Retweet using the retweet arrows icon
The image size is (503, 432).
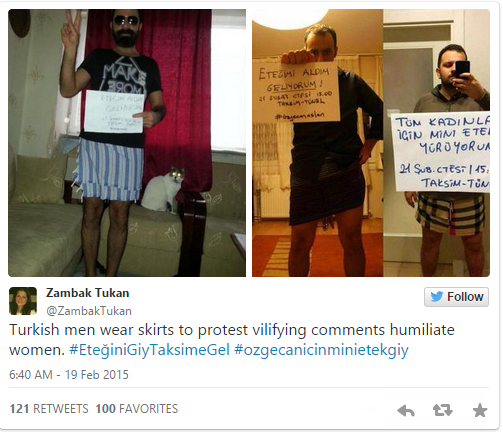click(442, 410)
